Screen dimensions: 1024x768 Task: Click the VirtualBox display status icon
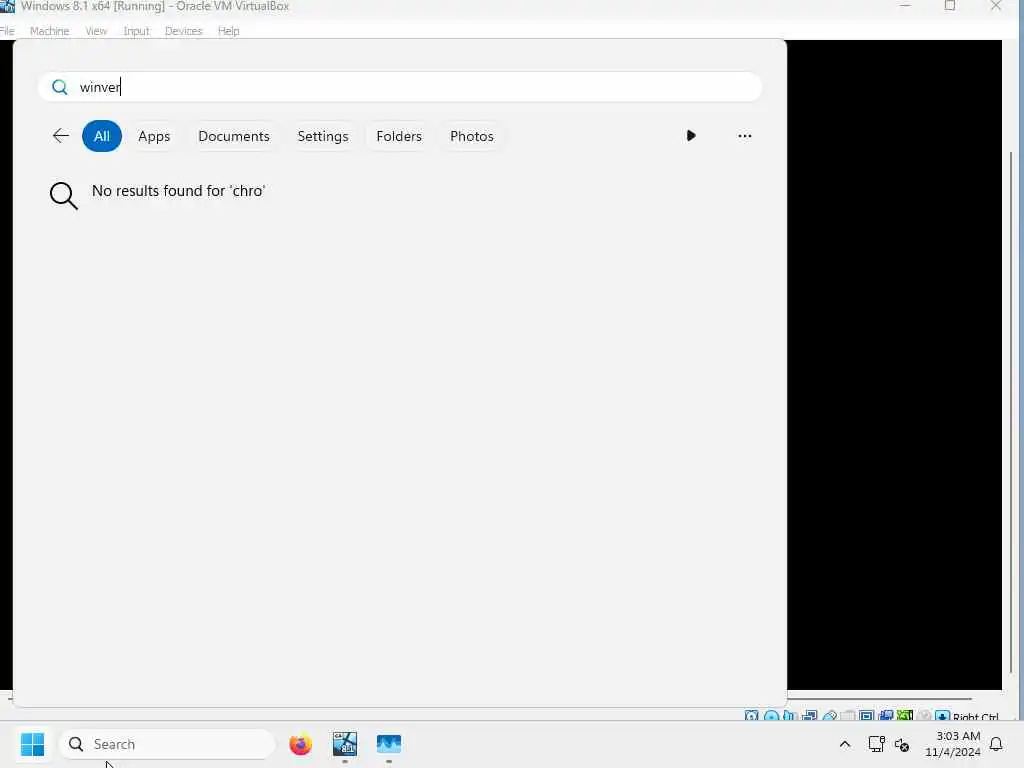[867, 716]
